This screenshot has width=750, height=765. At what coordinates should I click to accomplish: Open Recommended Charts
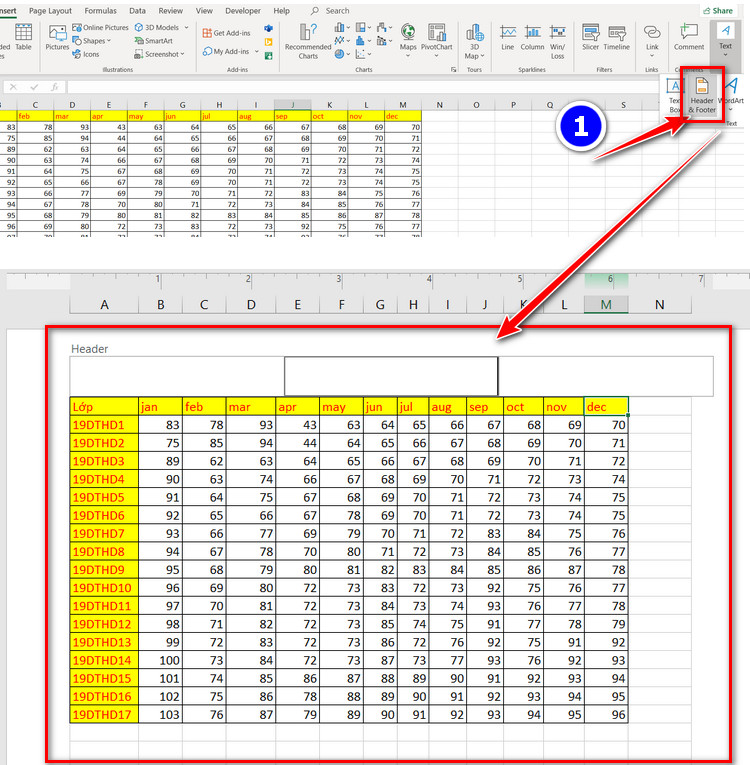pos(308,38)
